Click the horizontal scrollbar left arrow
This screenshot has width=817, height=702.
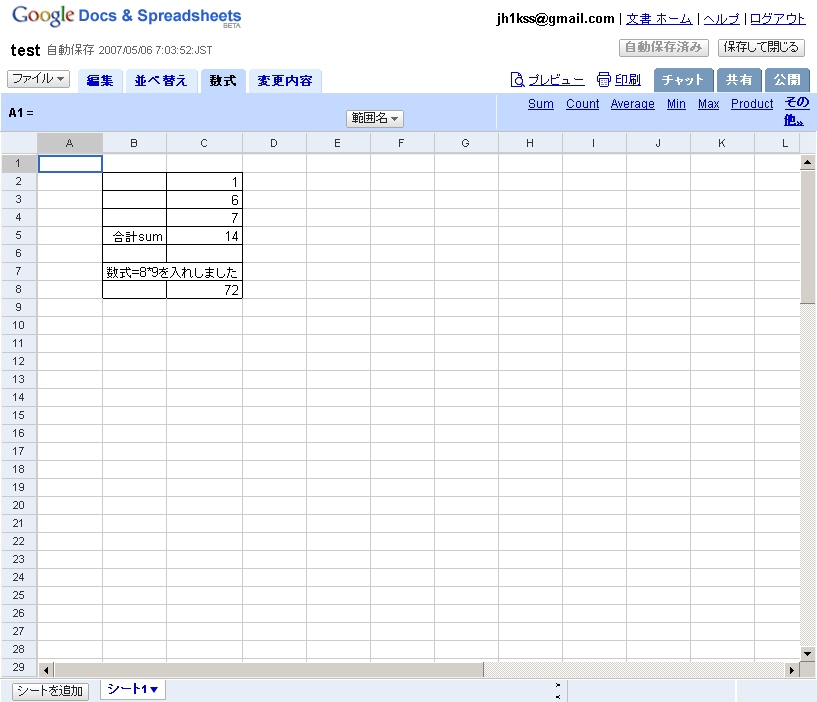45,669
